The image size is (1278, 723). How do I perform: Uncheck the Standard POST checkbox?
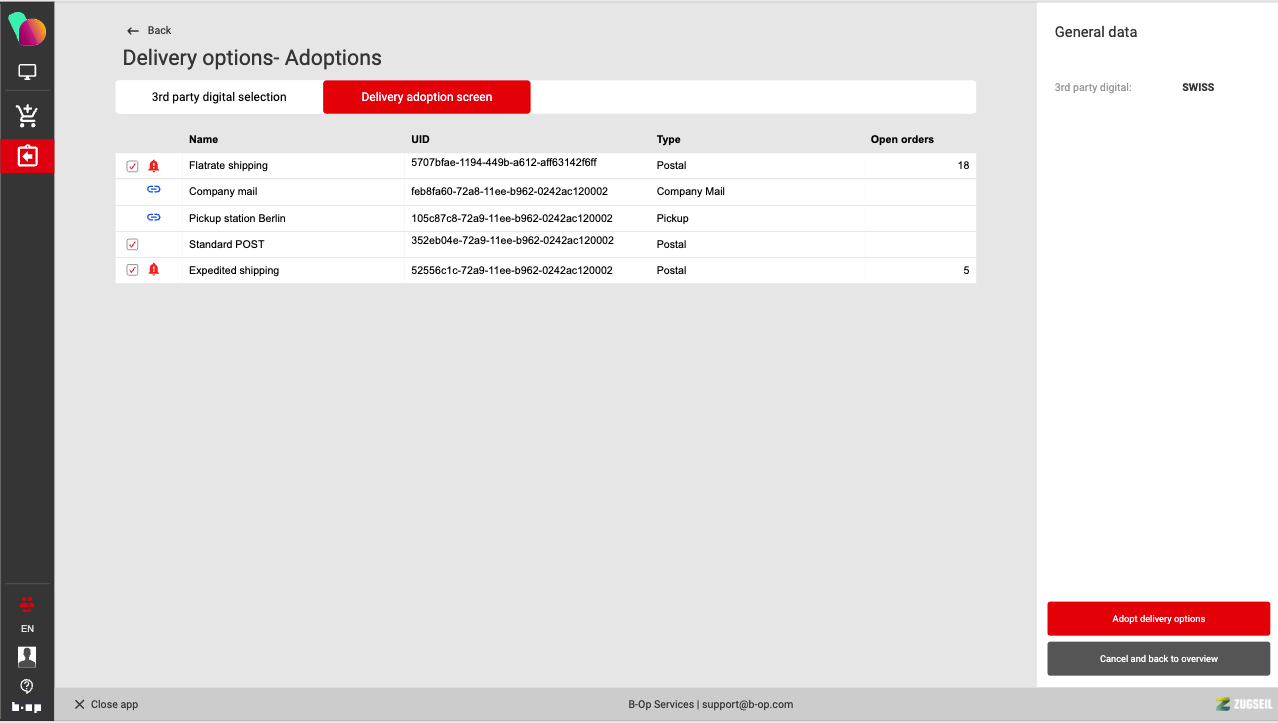click(132, 244)
